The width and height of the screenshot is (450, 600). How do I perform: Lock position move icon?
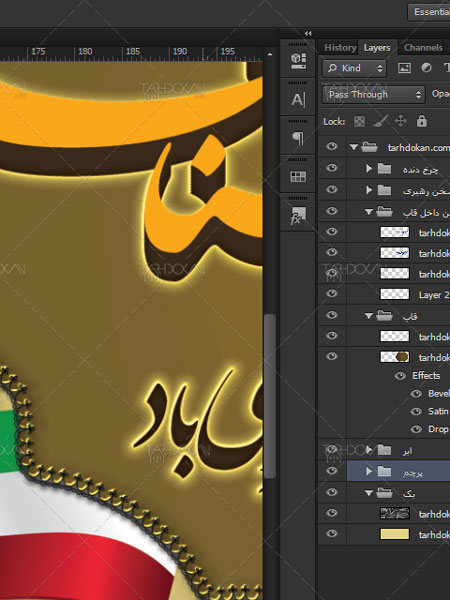pyautogui.click(x=400, y=121)
